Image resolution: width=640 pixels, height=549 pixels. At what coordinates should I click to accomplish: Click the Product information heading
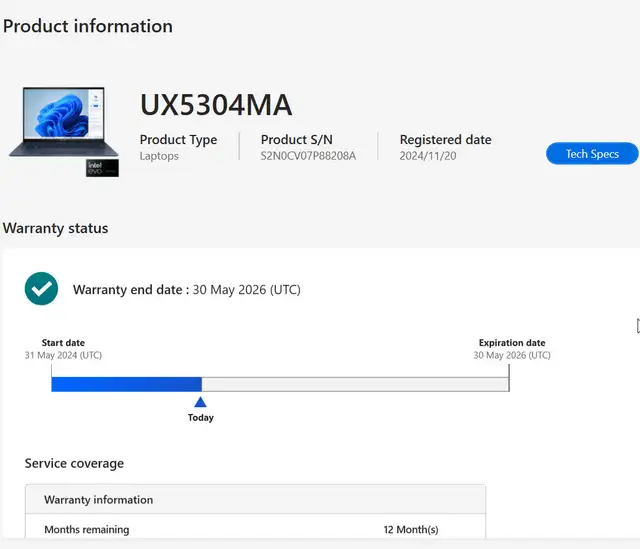[88, 26]
